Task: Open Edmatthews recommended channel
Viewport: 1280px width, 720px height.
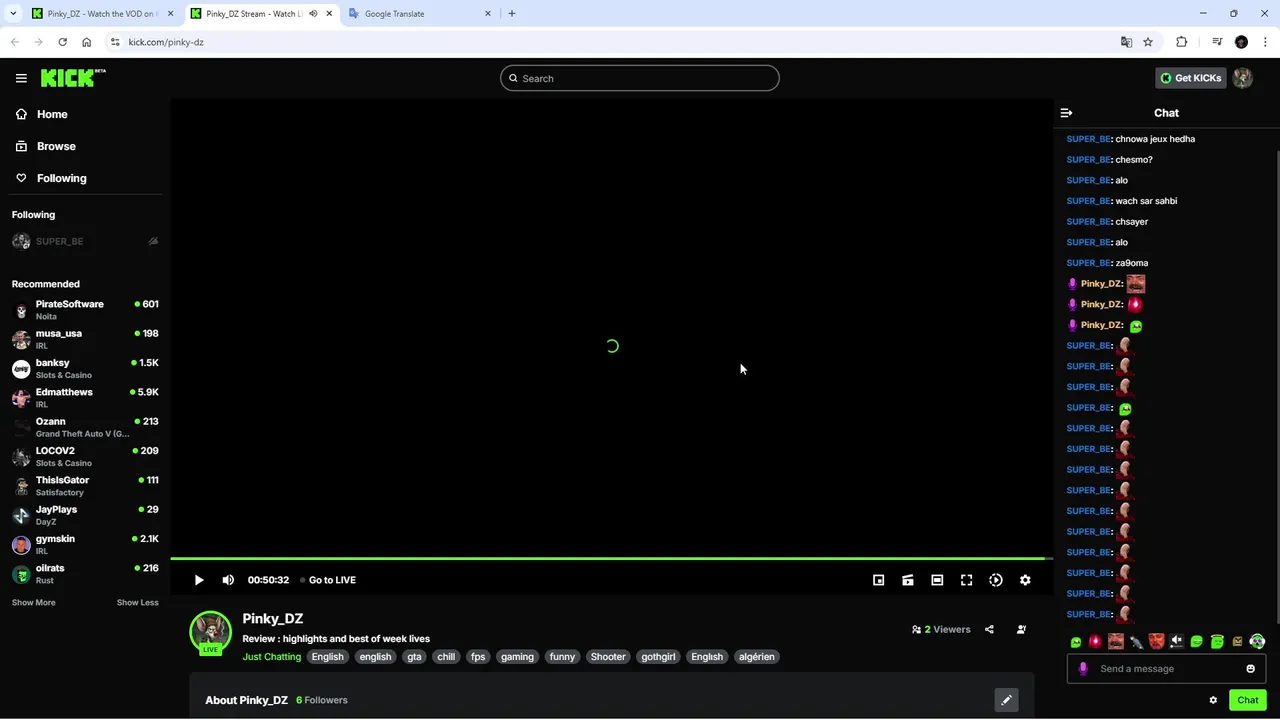Action: click(x=85, y=397)
